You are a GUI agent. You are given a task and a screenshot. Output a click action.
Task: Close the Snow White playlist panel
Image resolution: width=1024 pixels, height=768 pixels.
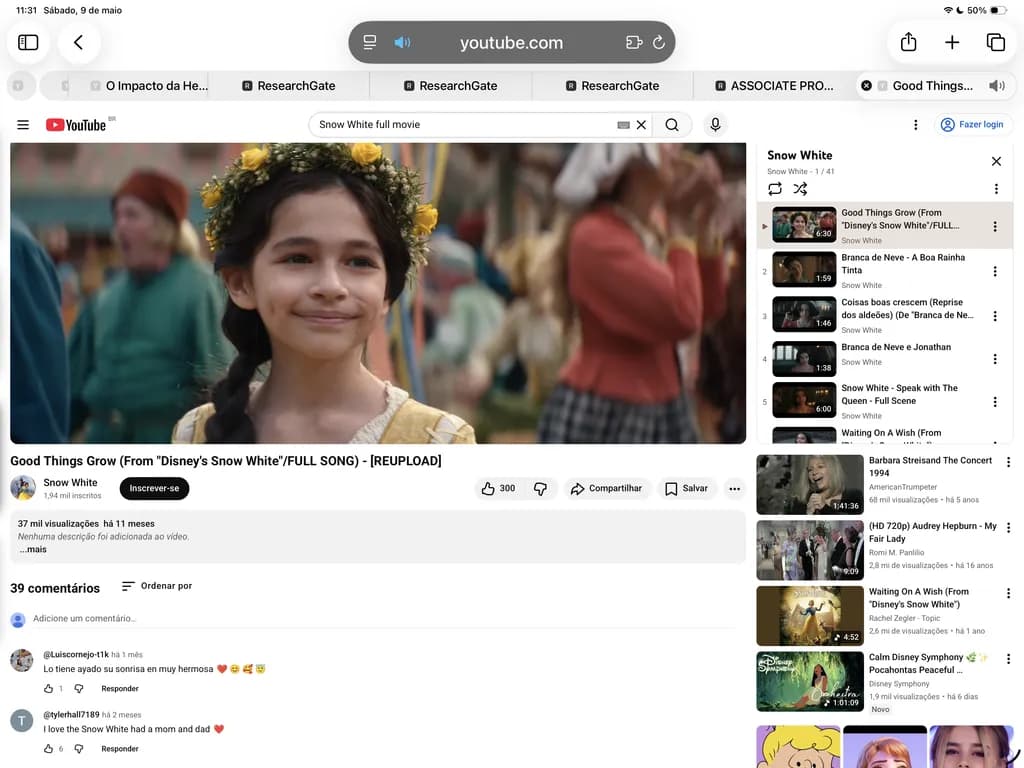point(996,161)
